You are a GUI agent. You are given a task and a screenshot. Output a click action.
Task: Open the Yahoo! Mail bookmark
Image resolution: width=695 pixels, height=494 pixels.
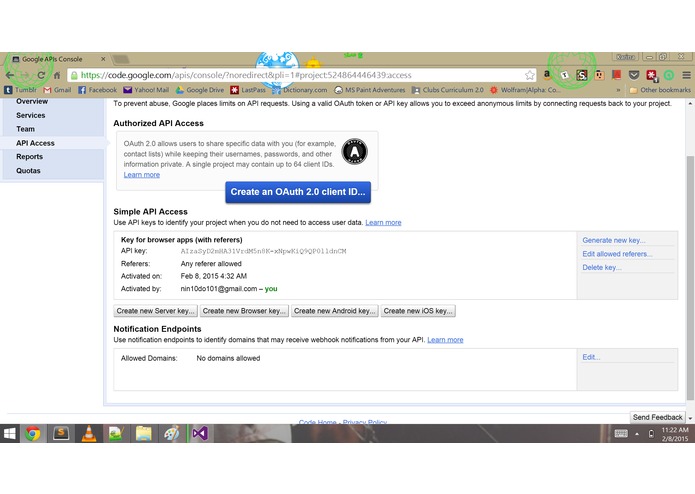[x=146, y=90]
